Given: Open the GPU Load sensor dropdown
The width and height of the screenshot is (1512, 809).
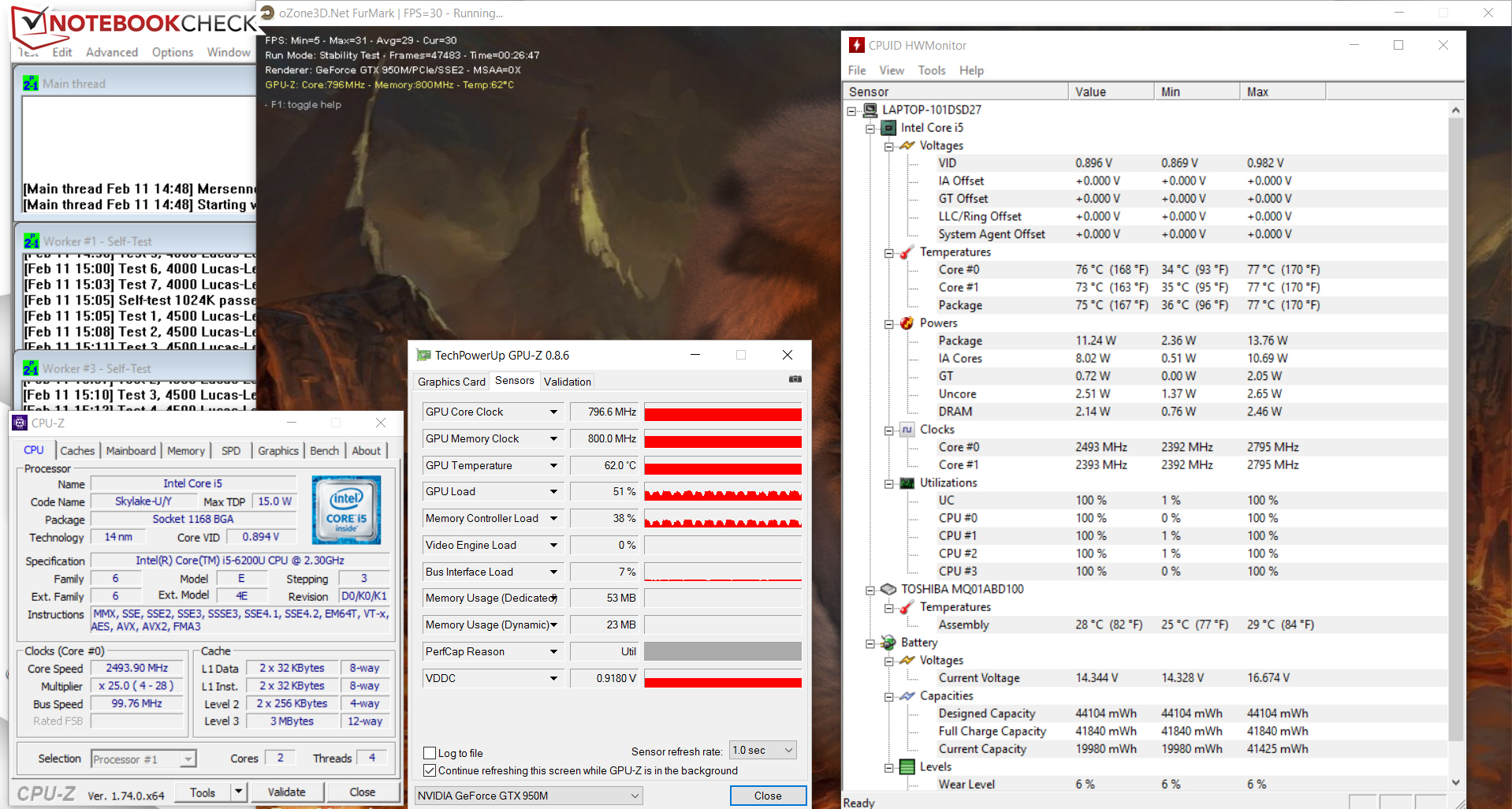Looking at the screenshot, I should 553,491.
